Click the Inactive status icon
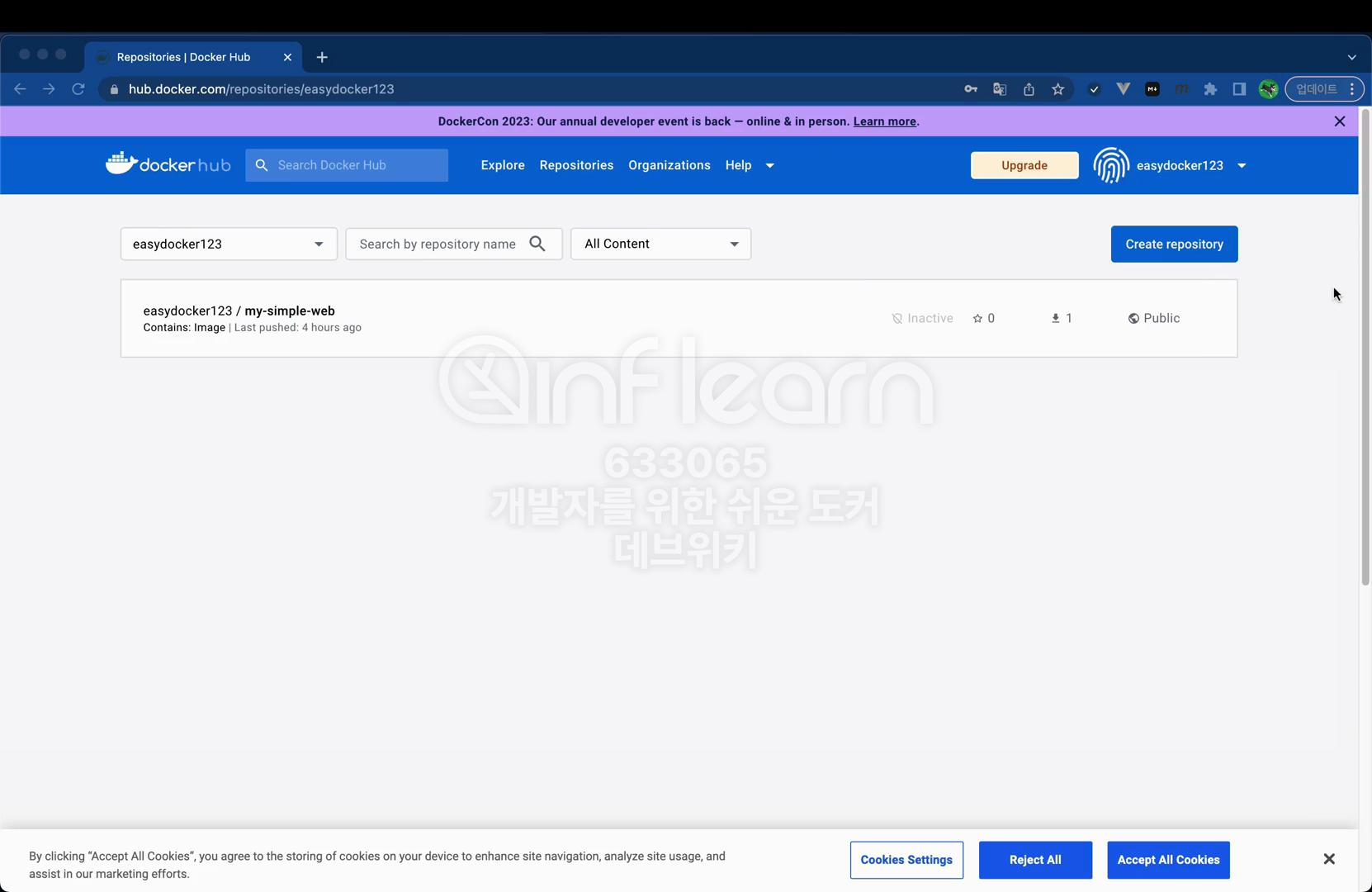 (x=897, y=318)
